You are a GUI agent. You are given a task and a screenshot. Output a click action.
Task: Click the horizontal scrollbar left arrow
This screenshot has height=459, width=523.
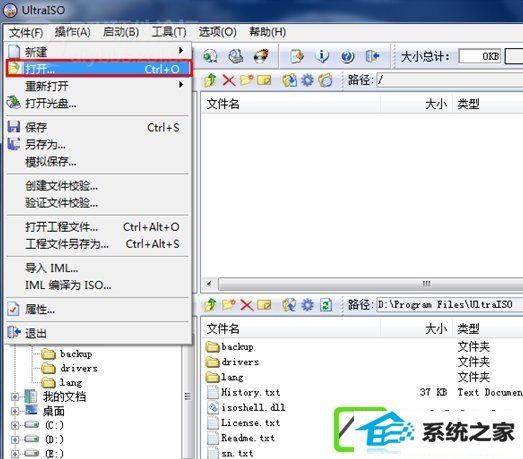(x=209, y=284)
